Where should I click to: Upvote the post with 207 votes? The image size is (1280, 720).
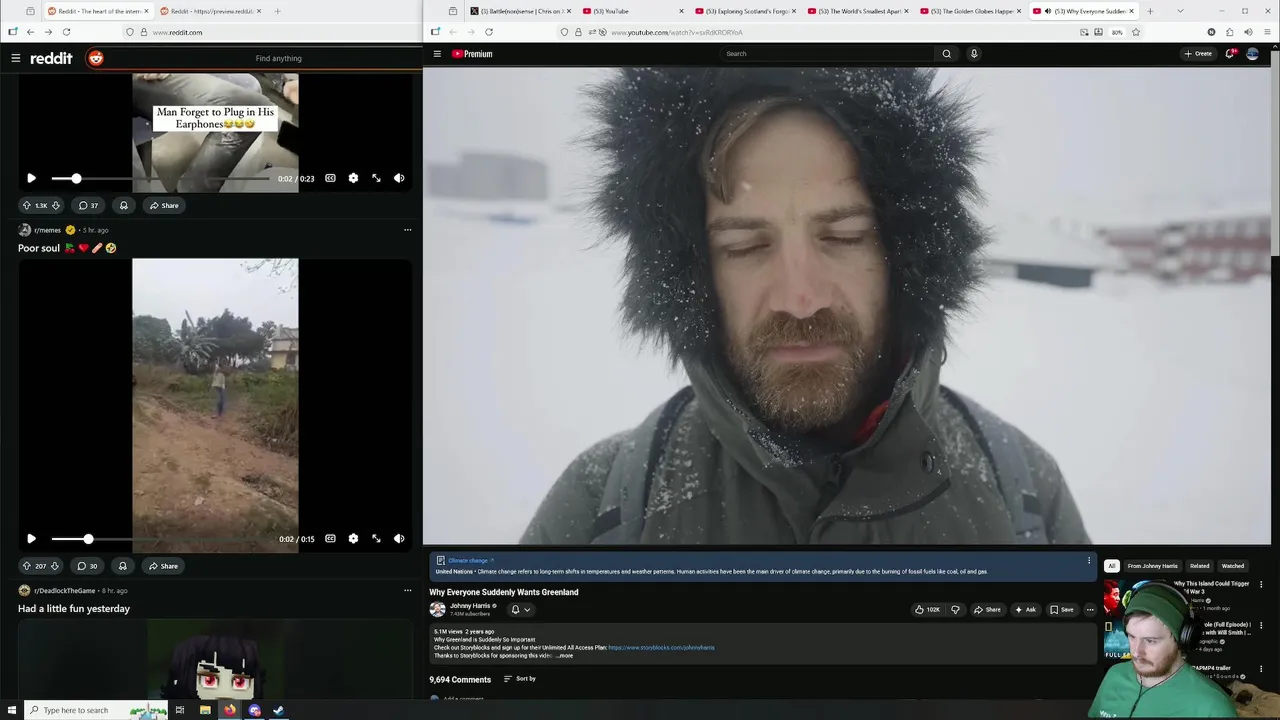click(x=27, y=566)
